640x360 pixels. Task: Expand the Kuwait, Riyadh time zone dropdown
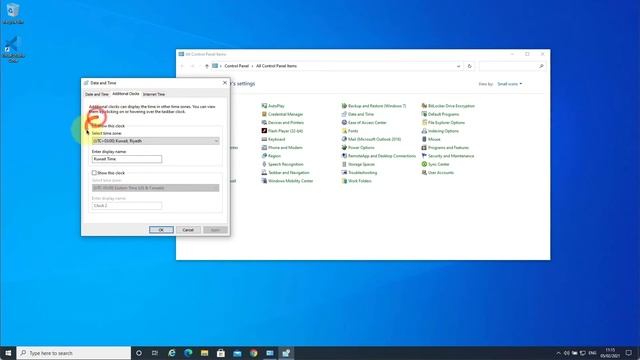[x=156, y=141]
